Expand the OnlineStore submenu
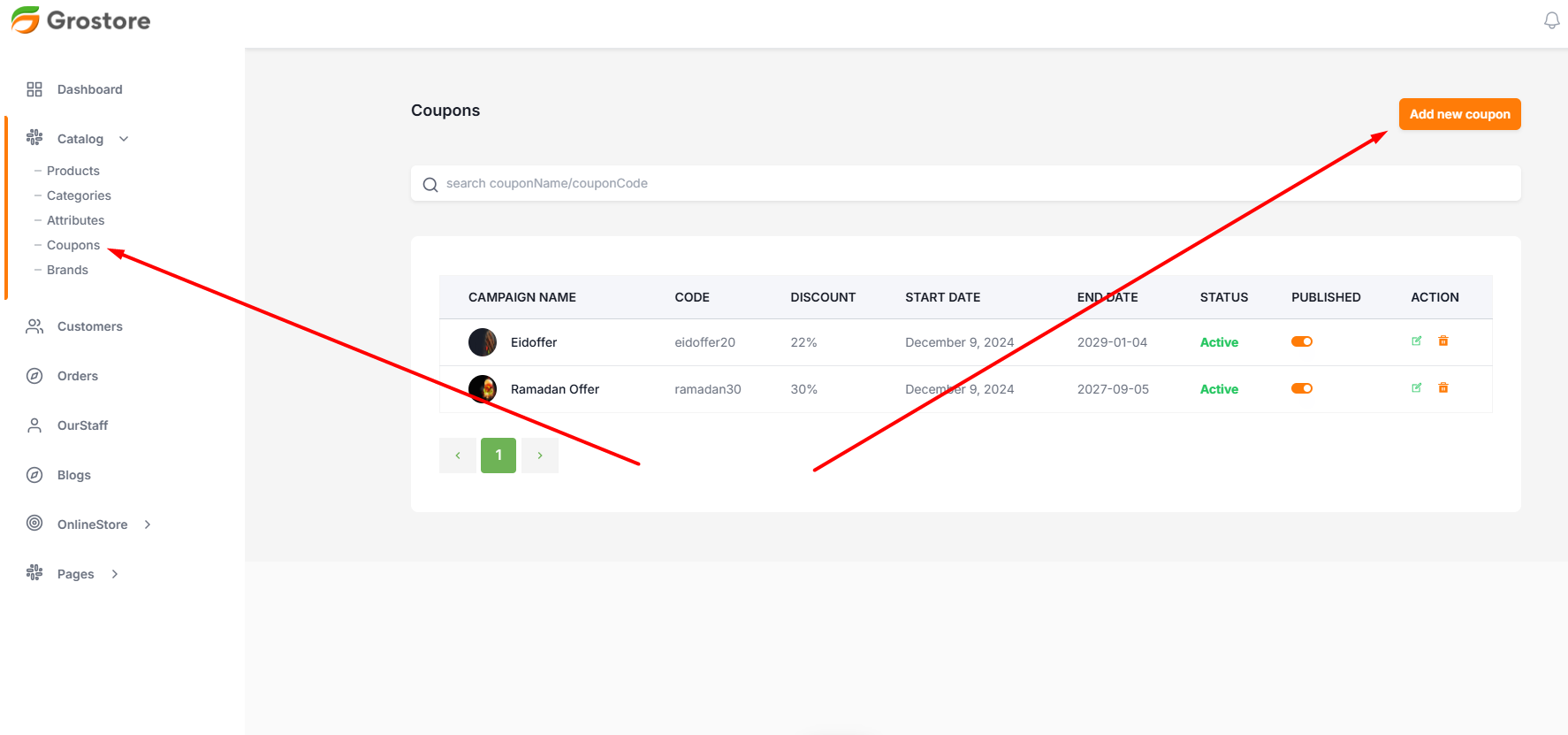 148,524
